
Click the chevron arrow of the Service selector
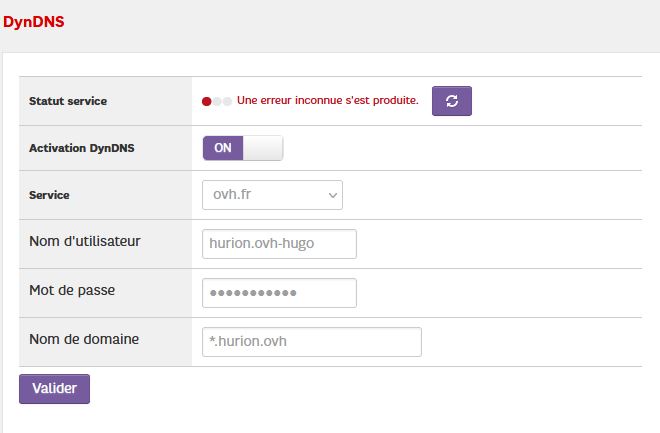click(333, 195)
